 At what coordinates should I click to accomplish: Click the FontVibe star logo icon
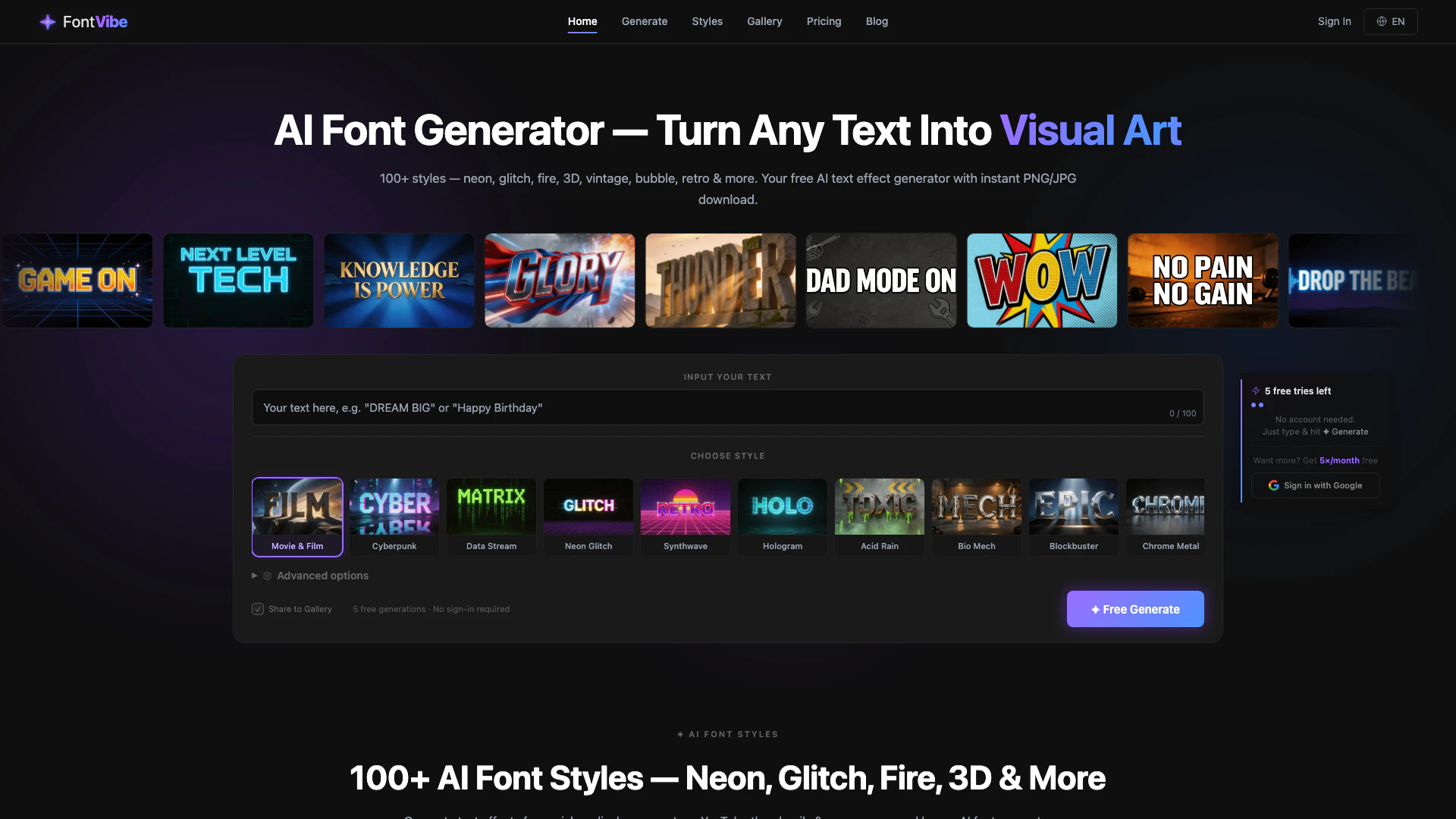pyautogui.click(x=47, y=22)
